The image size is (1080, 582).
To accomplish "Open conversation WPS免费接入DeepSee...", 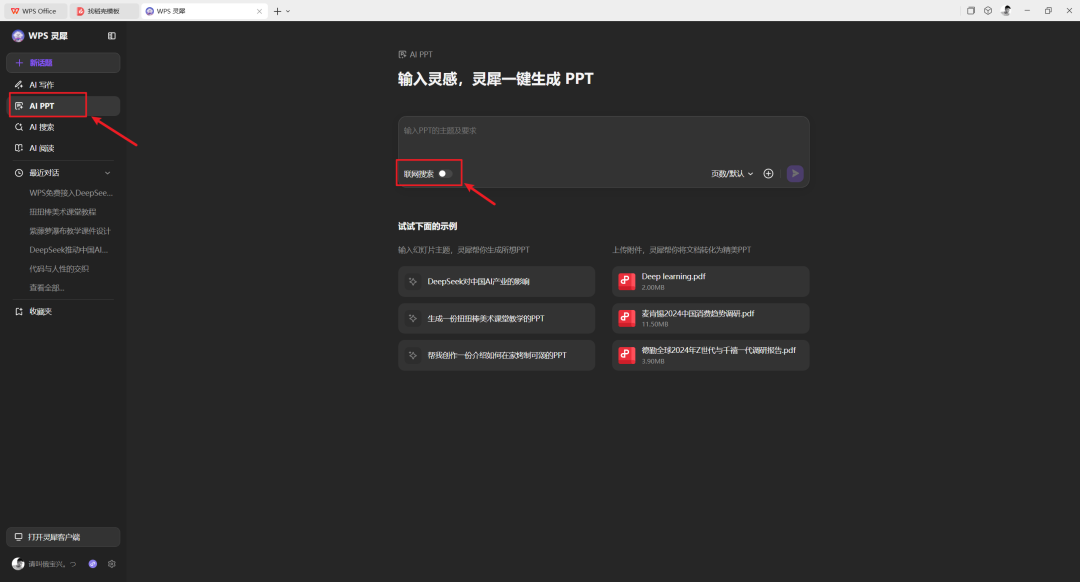I will pos(70,193).
